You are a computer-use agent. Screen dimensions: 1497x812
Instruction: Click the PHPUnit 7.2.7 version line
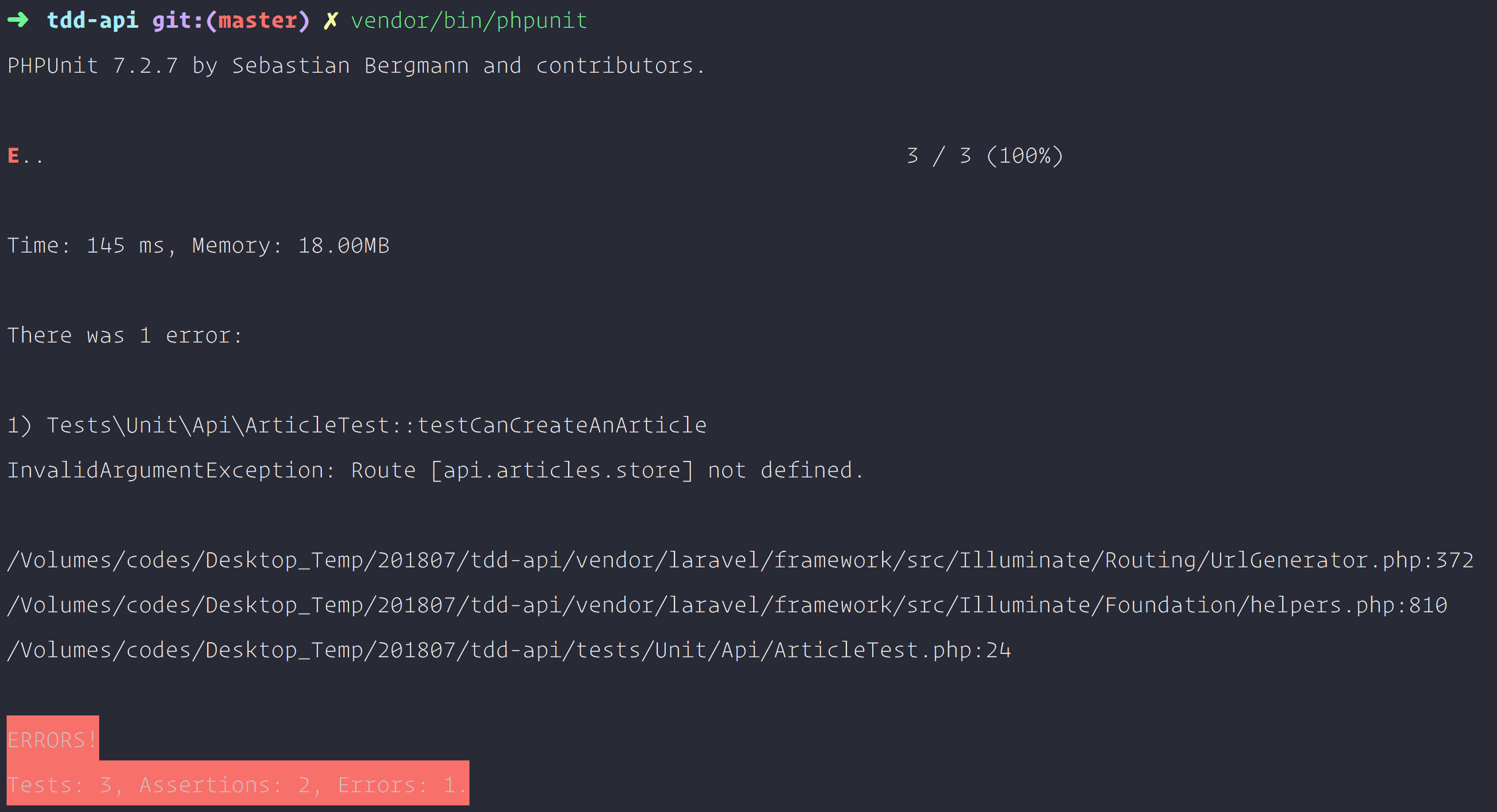356,66
